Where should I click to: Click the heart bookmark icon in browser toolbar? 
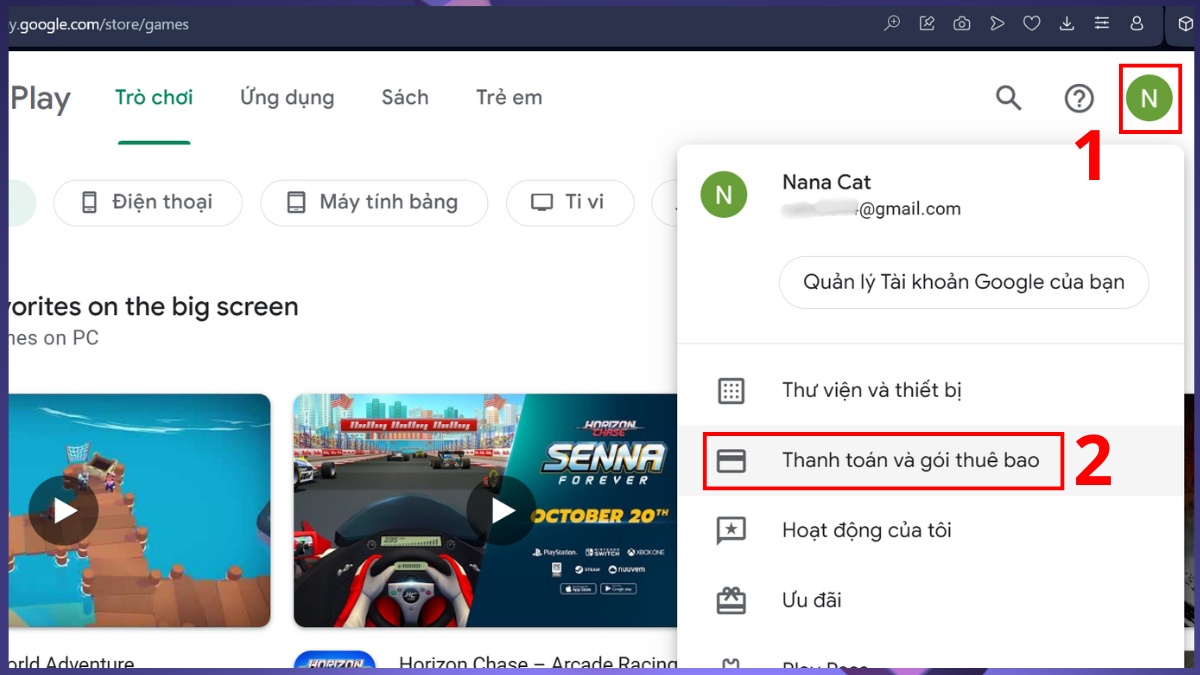1032,23
